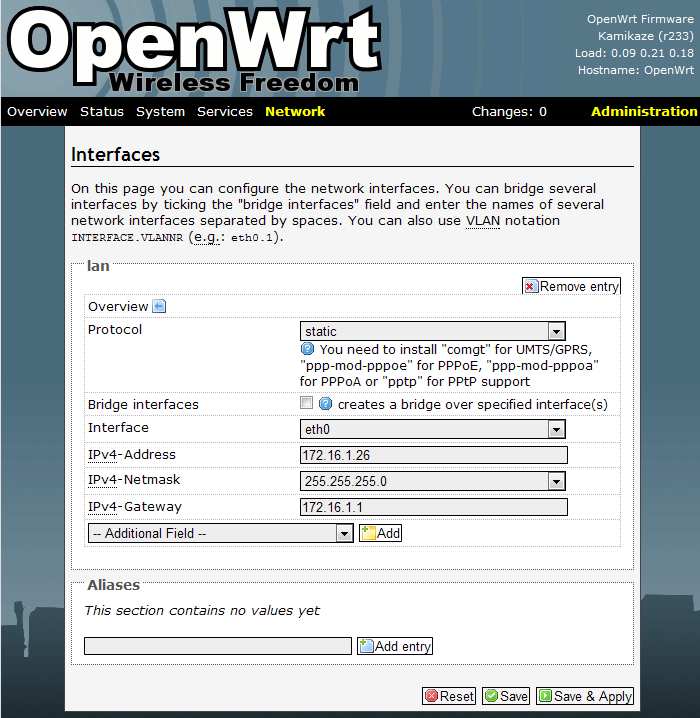Click the Interfaces page heading

point(115,154)
